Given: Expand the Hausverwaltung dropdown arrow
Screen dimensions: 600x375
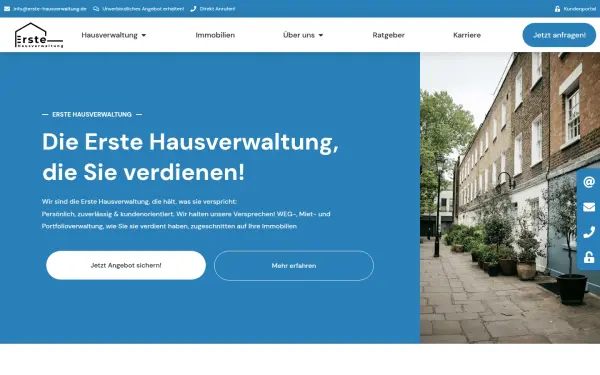Looking at the screenshot, I should click(144, 35).
